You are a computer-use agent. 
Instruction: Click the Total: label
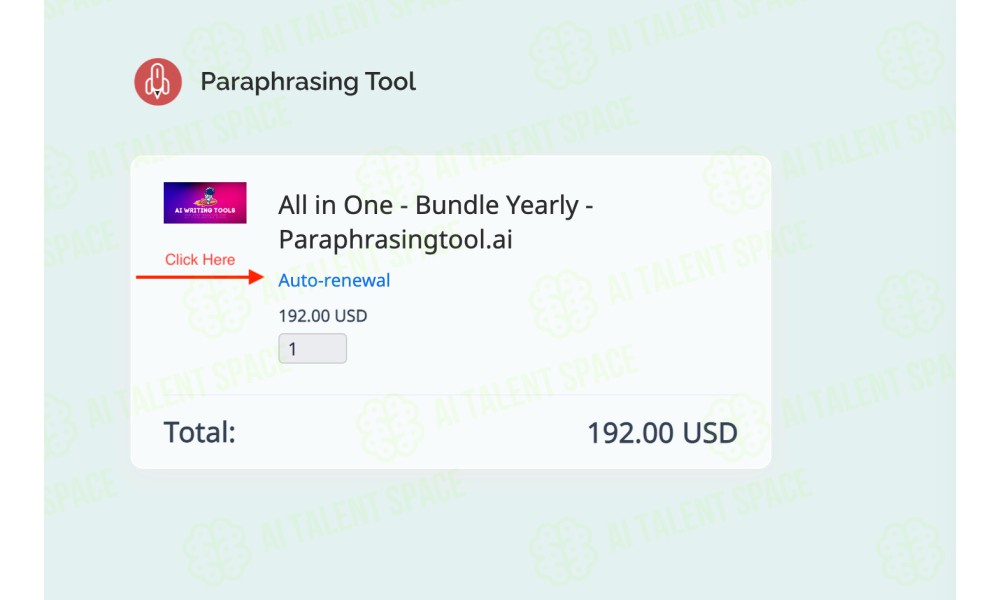click(200, 432)
